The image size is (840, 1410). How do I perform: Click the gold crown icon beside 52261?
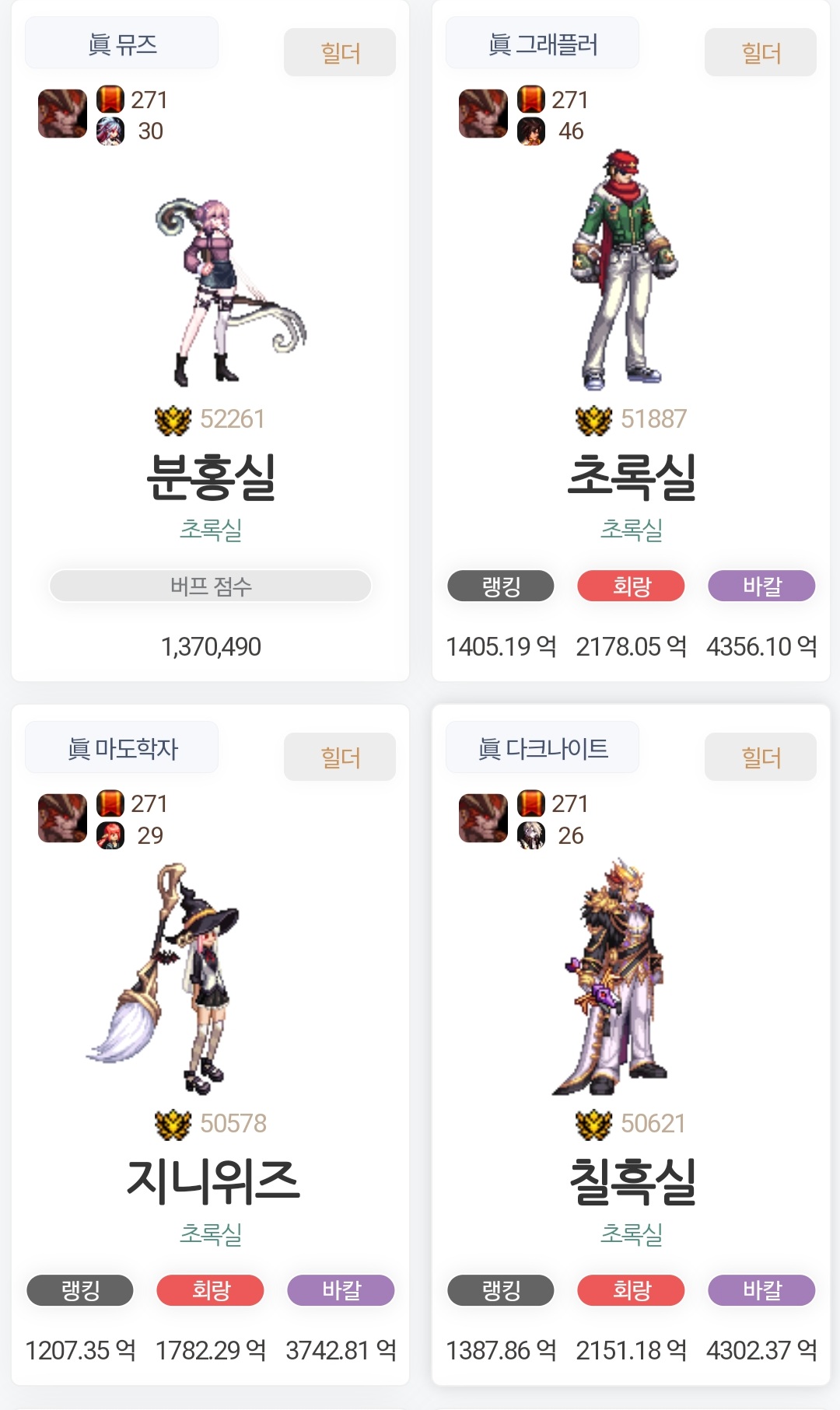(x=173, y=420)
